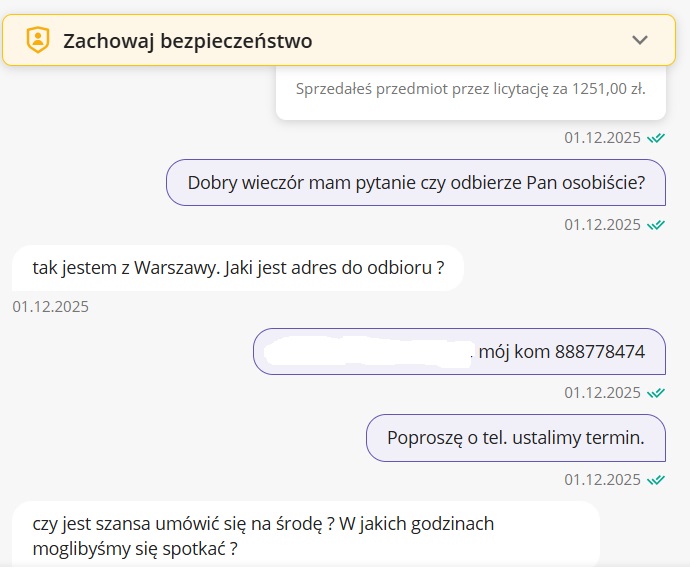Click timestamp below the auction notification
This screenshot has height=568, width=690.
pos(602,138)
